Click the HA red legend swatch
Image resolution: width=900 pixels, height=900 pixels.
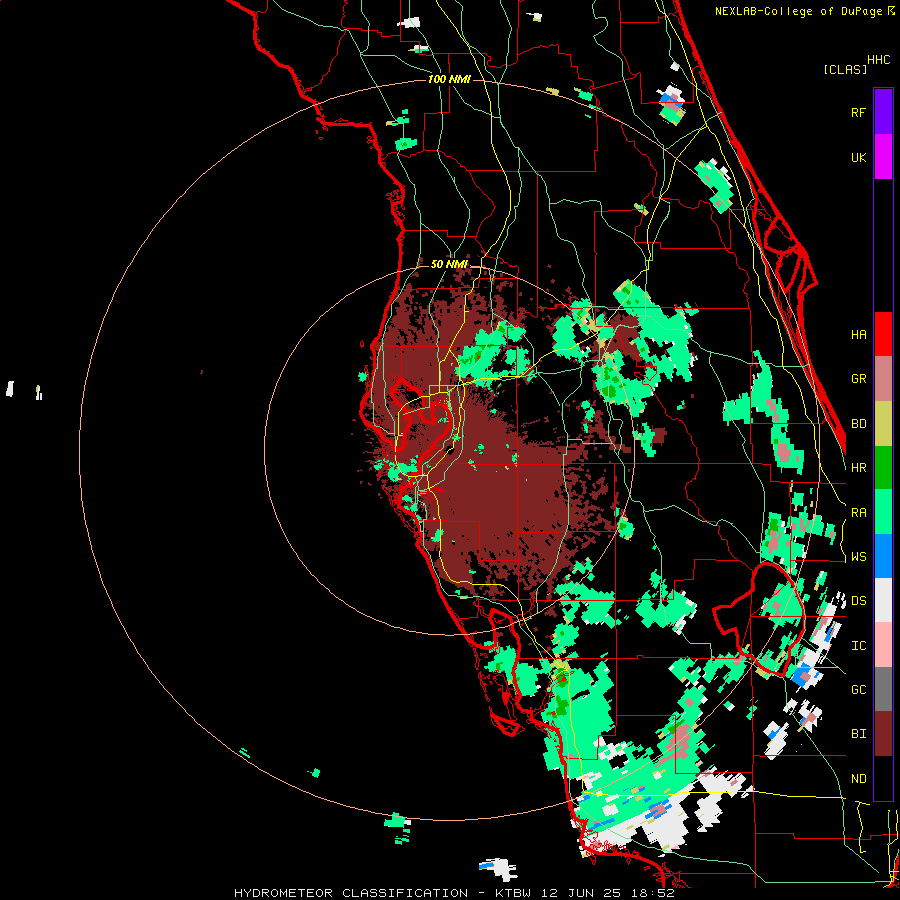pos(883,334)
